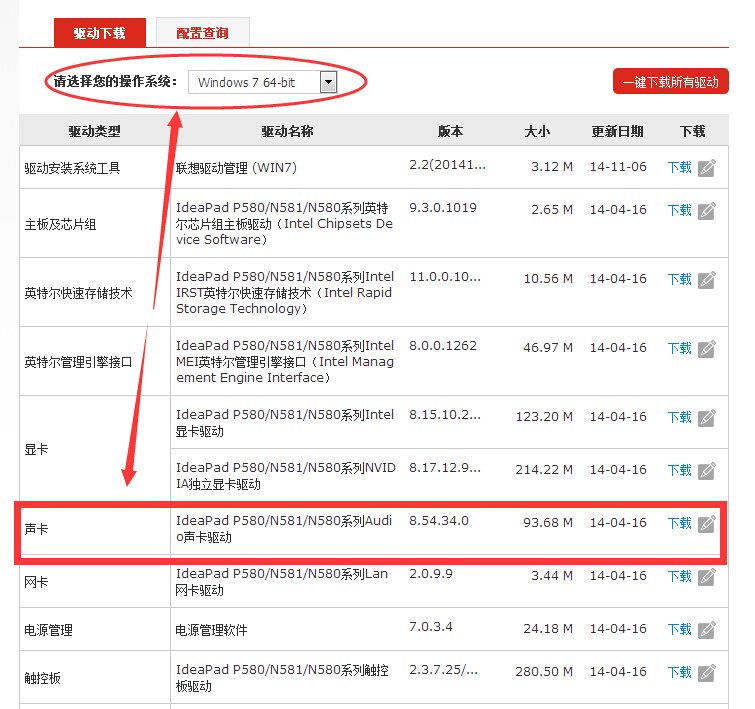Switch to the 配置查询 tab

click(203, 33)
